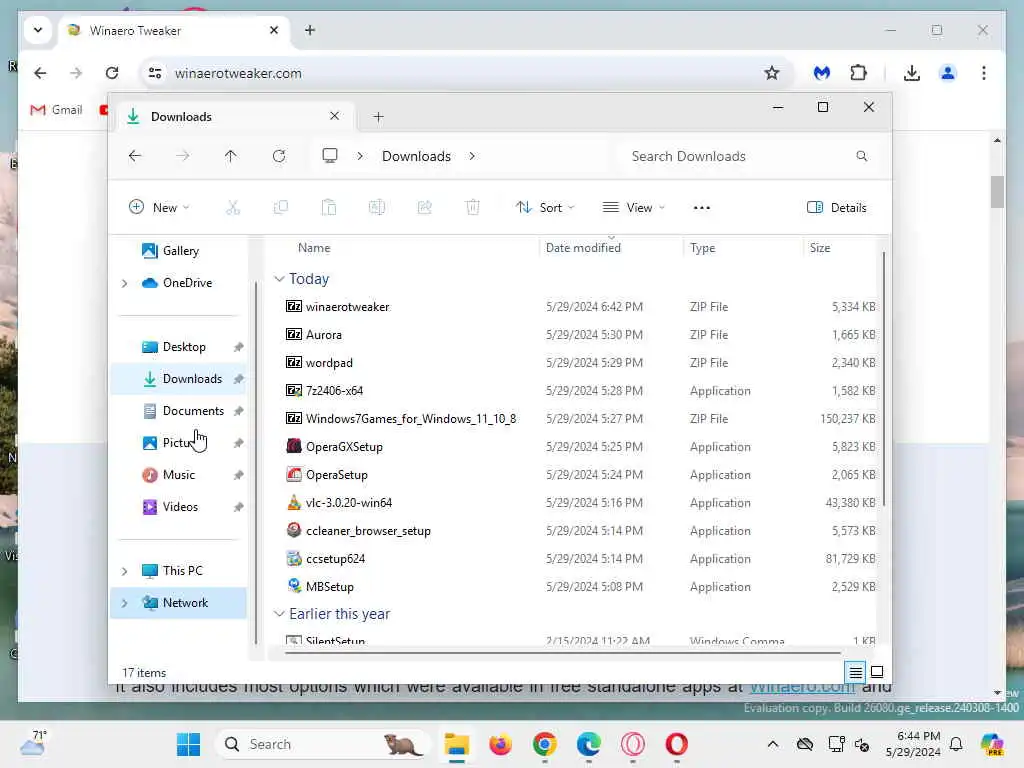Select the Winaero Tweaker Chrome tab
The height and width of the screenshot is (768, 1024).
pos(176,31)
